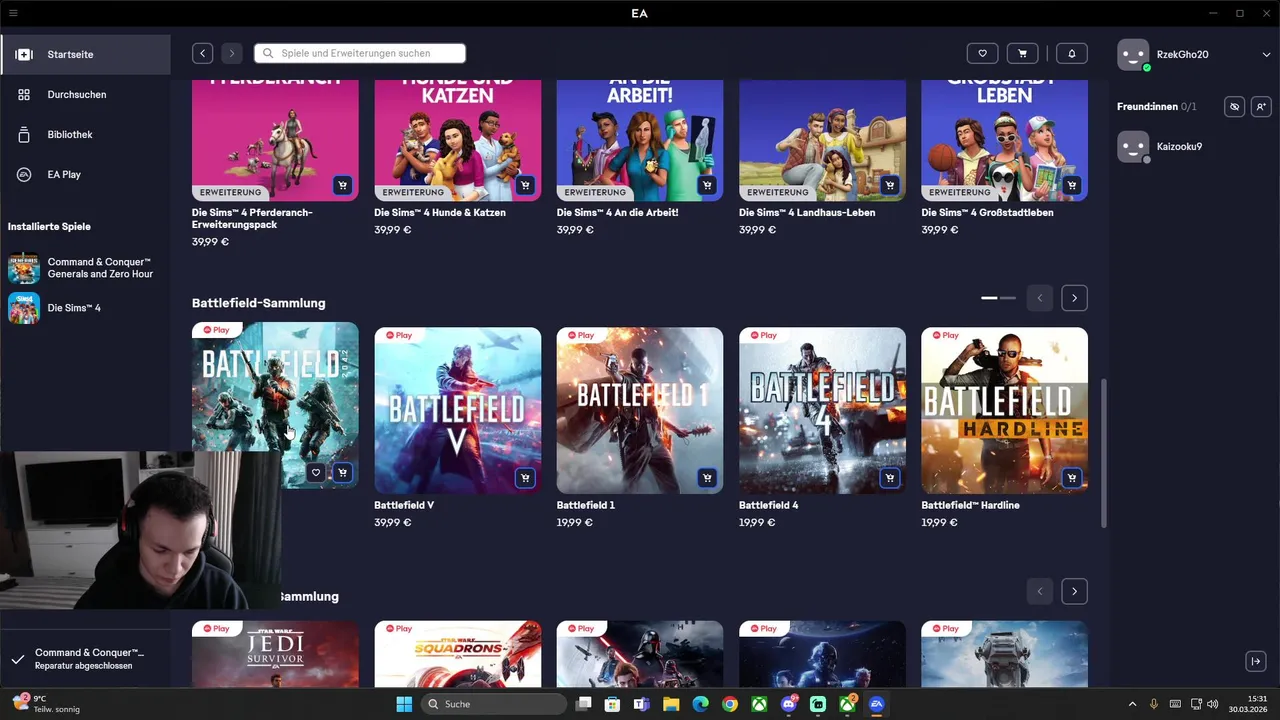Click Die Sims 4 Hunde & Katzen title
Image resolution: width=1280 pixels, height=720 pixels.
pyautogui.click(x=440, y=213)
